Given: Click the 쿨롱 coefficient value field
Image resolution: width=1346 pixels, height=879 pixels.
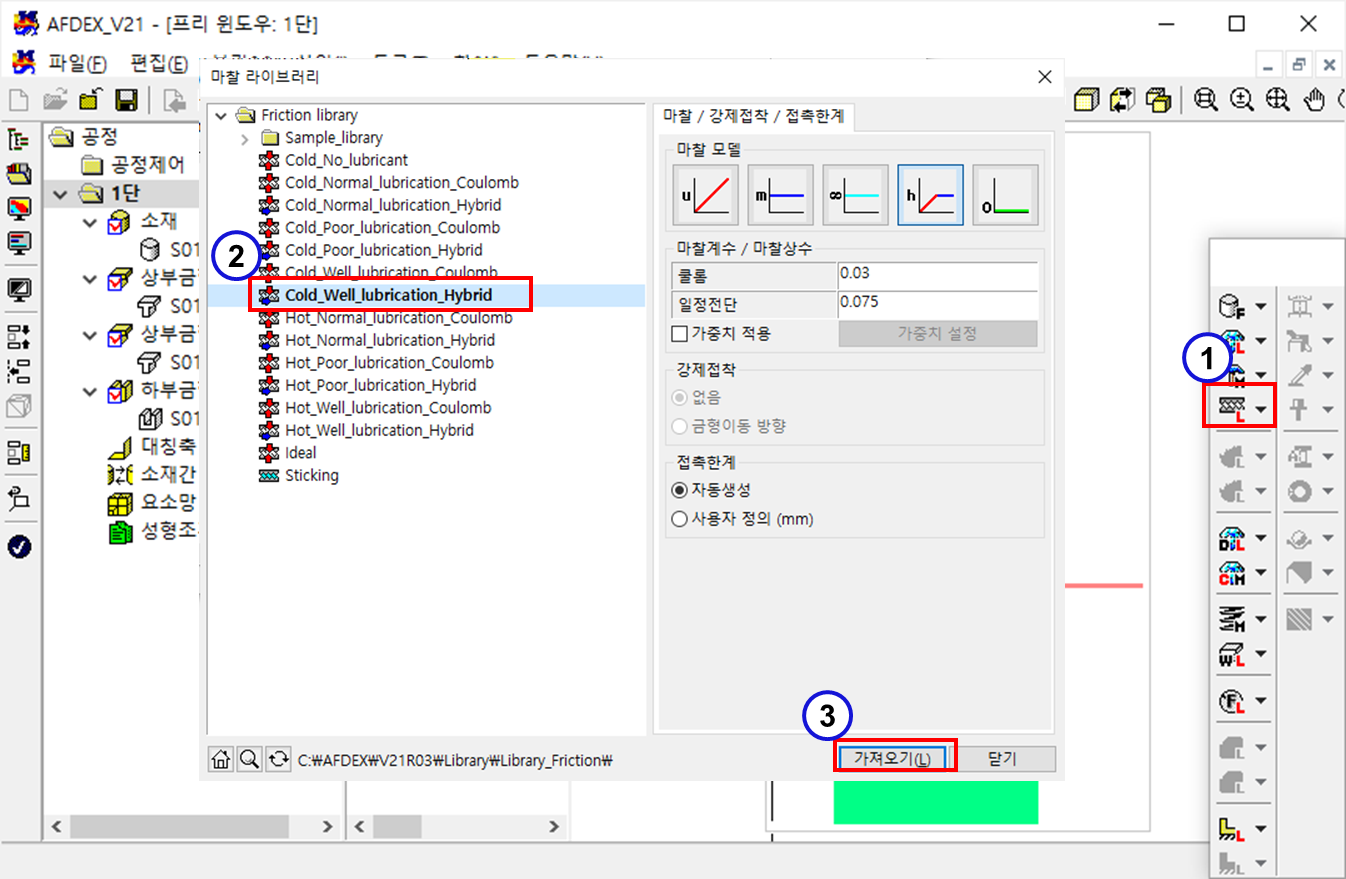Looking at the screenshot, I should (x=936, y=274).
